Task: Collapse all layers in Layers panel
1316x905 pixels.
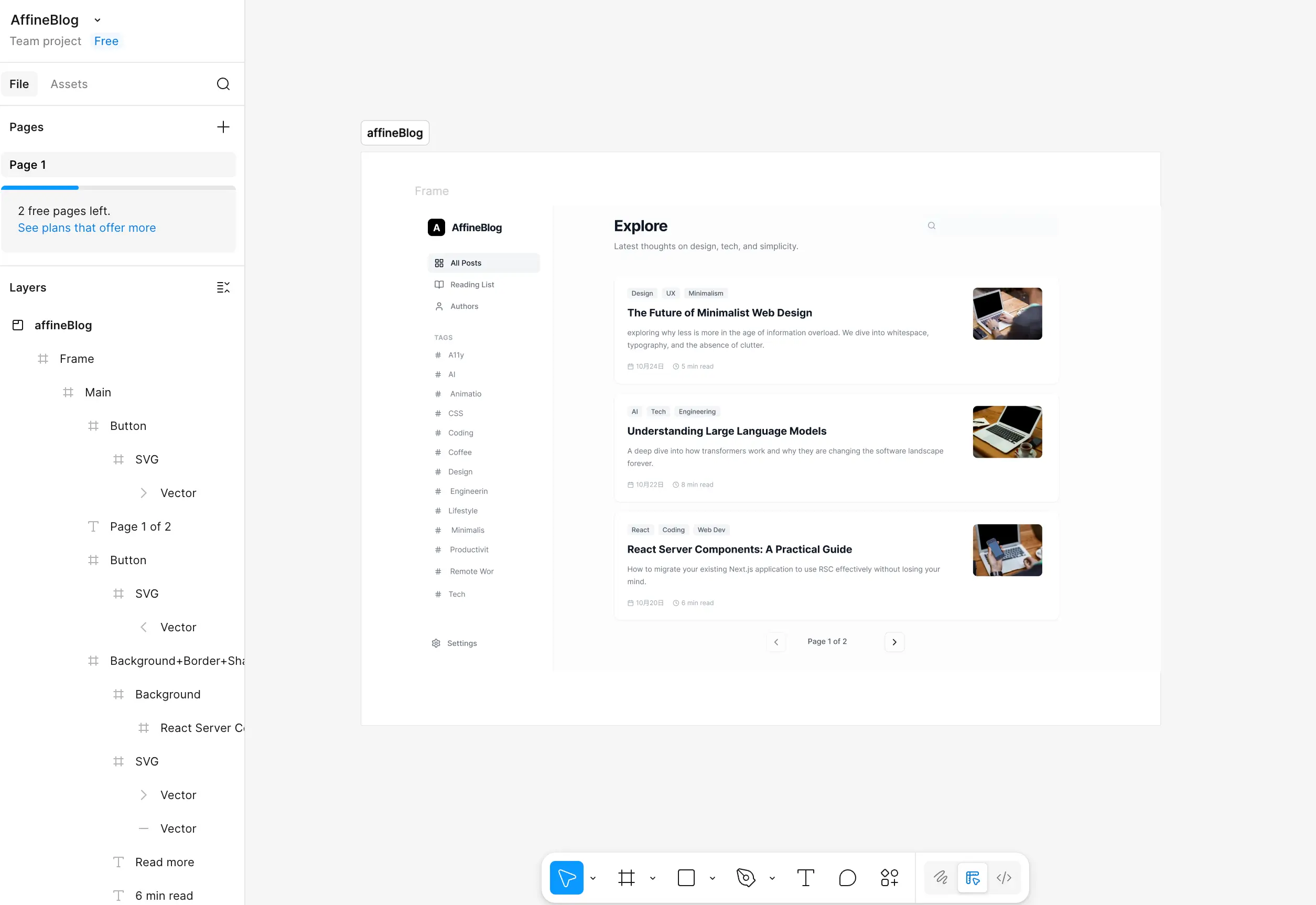Action: (x=223, y=287)
